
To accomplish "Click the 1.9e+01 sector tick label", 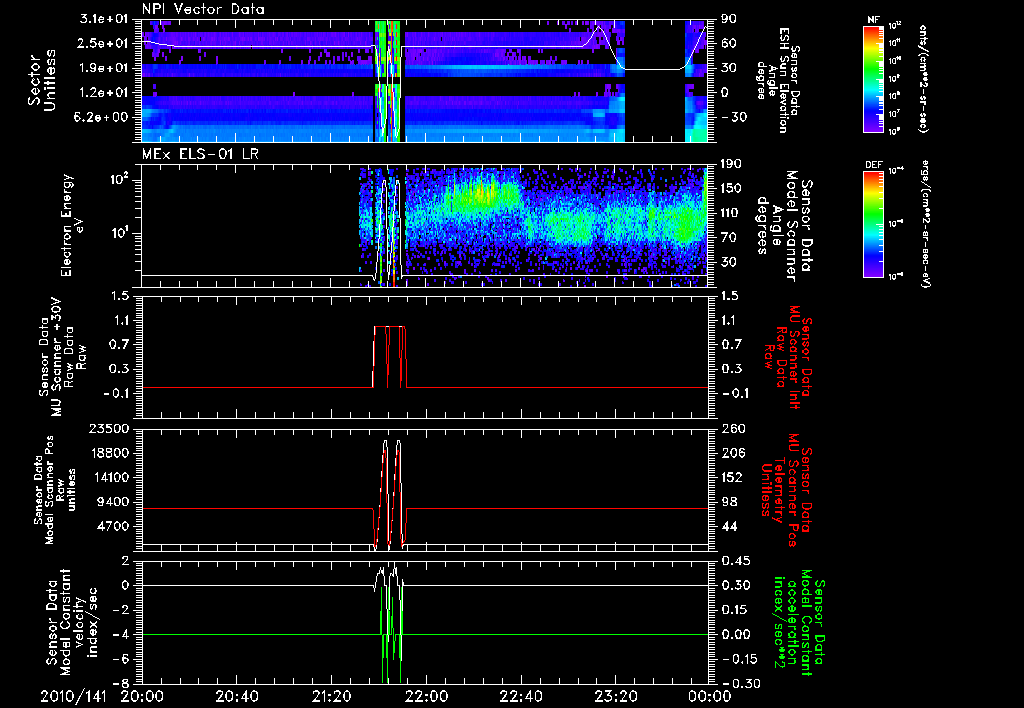I will pos(105,68).
